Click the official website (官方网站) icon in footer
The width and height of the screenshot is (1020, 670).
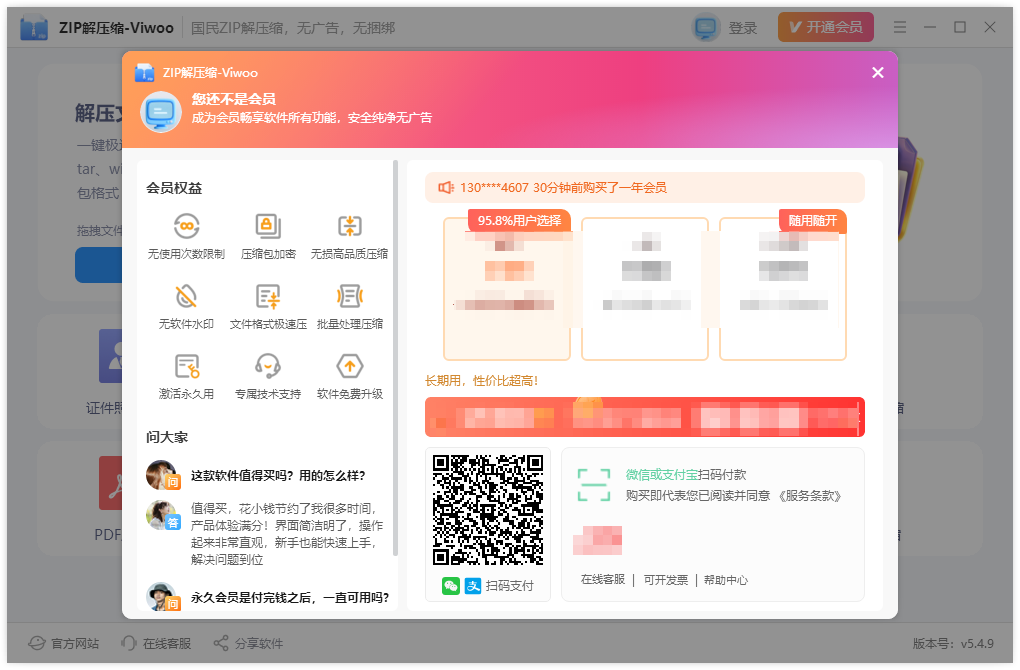(36, 643)
